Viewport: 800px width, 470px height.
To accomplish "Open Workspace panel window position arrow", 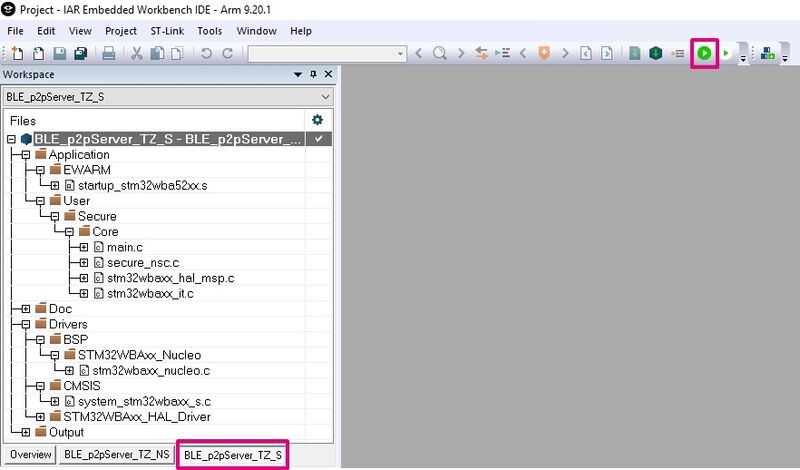I will point(298,75).
